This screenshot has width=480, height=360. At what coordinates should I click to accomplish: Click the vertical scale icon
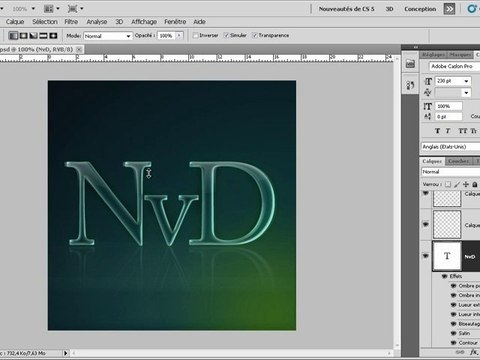pos(428,106)
